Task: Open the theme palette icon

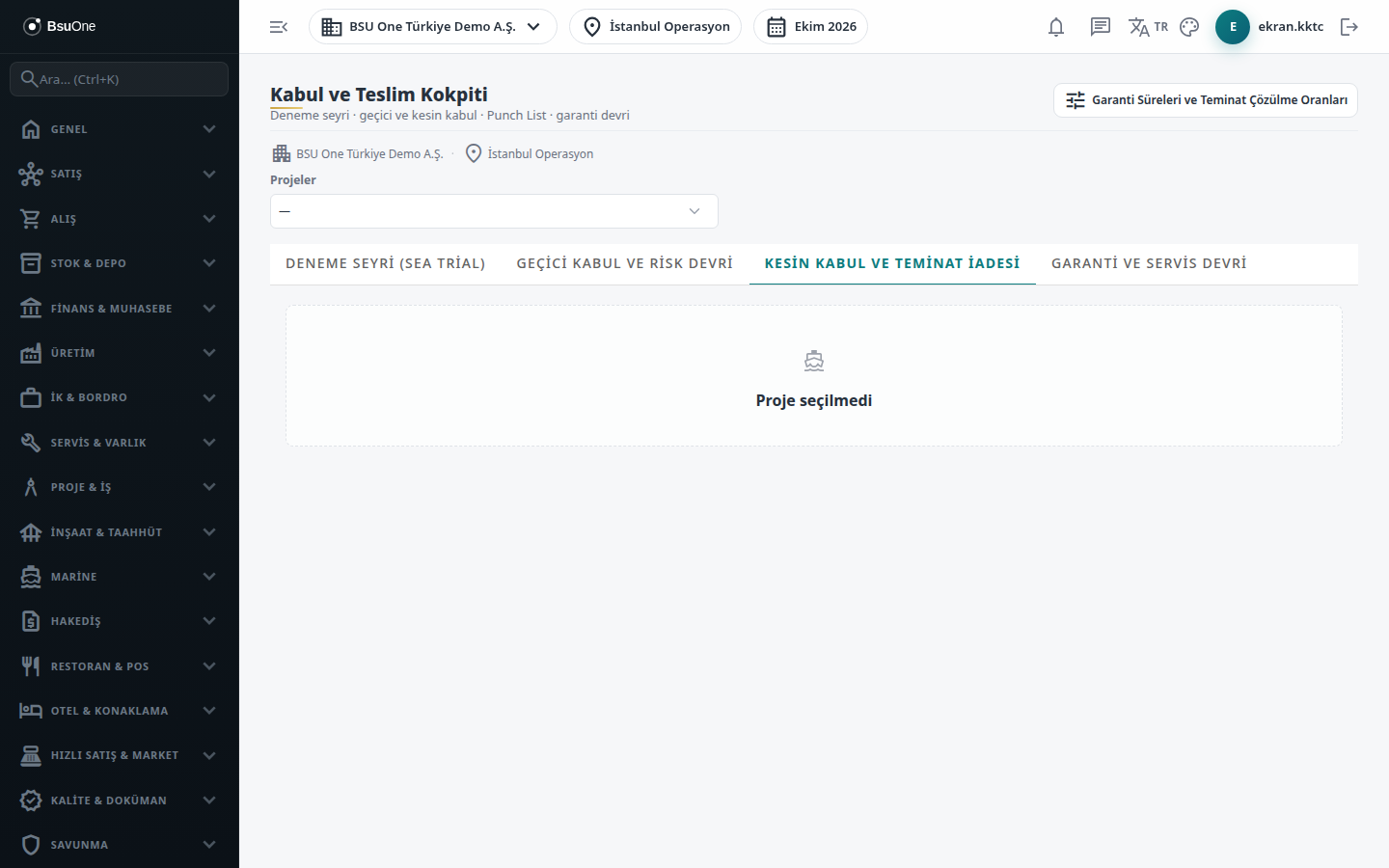Action: click(x=1189, y=27)
